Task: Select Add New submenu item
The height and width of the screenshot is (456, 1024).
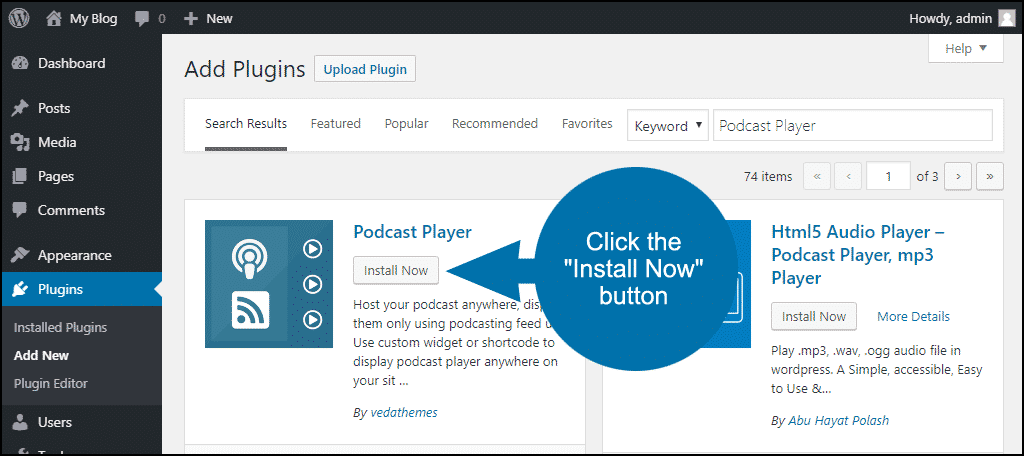Action: pos(41,355)
